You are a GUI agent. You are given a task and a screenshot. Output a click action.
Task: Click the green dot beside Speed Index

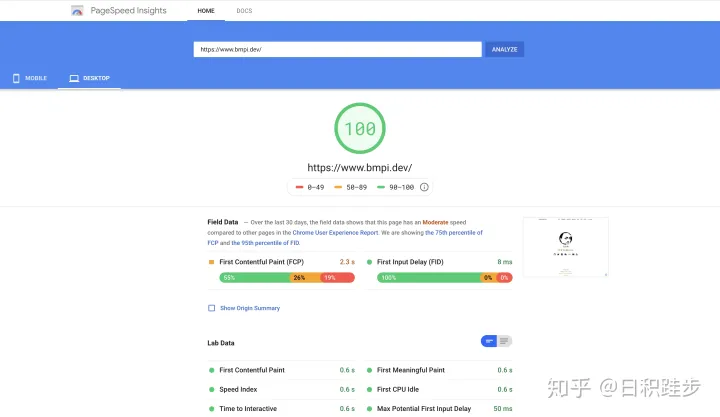(x=211, y=389)
